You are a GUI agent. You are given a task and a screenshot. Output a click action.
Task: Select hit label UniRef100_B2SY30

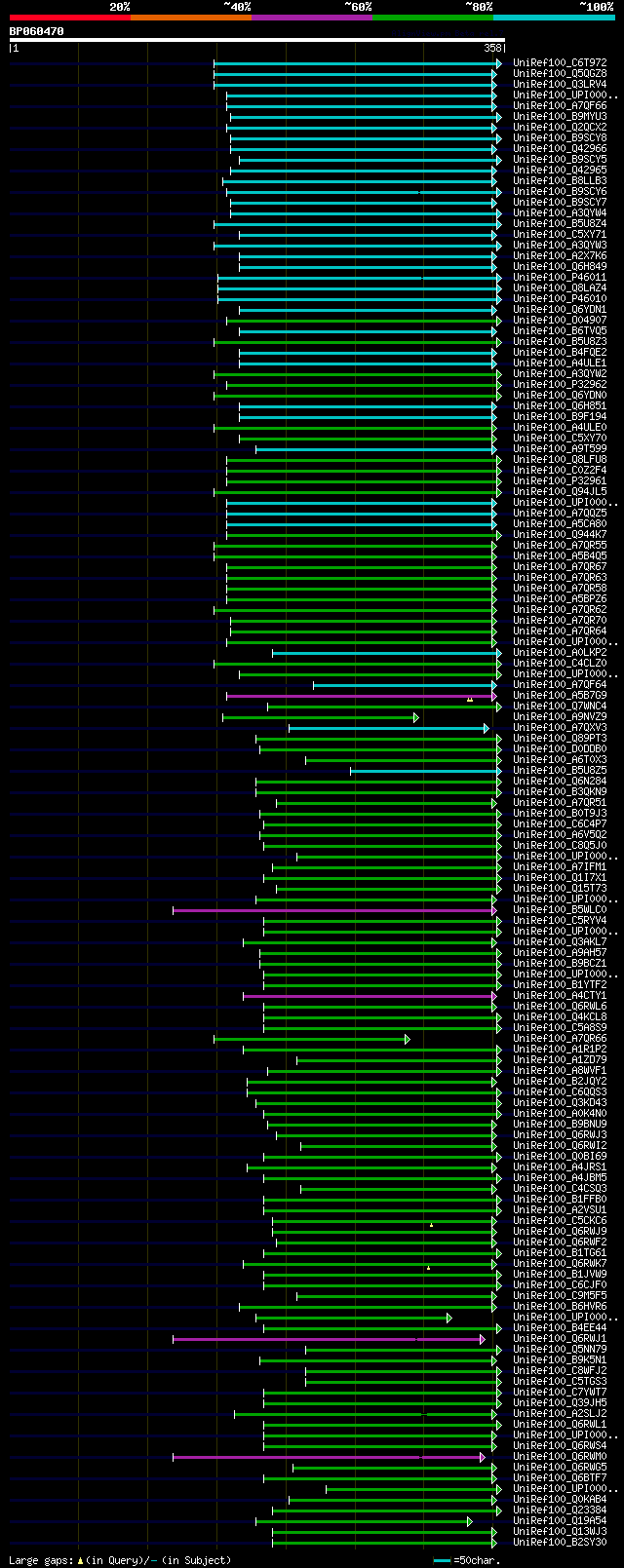click(560, 1542)
